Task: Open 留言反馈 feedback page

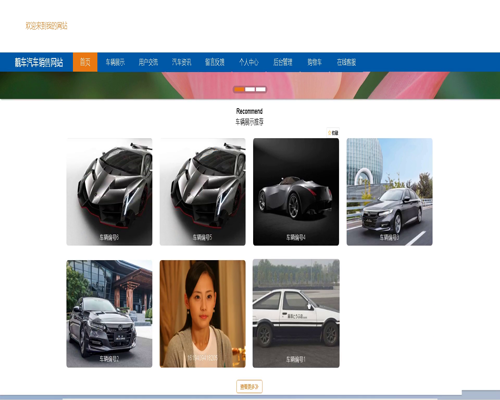Action: point(215,62)
